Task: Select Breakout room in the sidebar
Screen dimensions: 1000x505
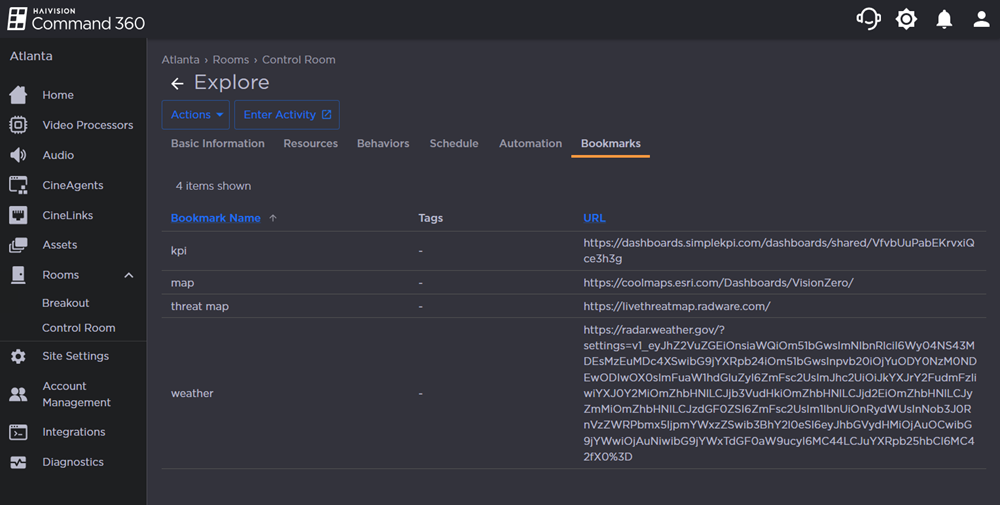Action: click(x=66, y=303)
